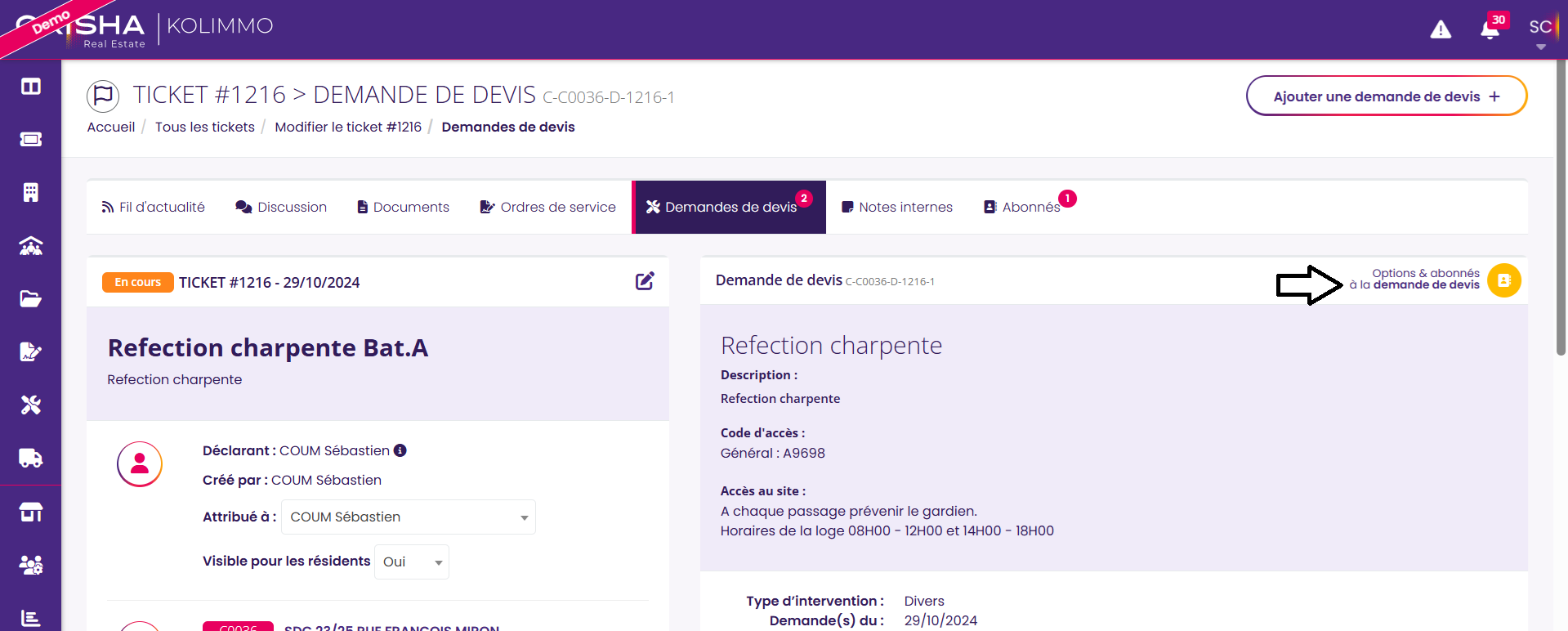Open the Attribué à dropdown
Image resolution: width=1568 pixels, height=631 pixels.
pos(409,517)
